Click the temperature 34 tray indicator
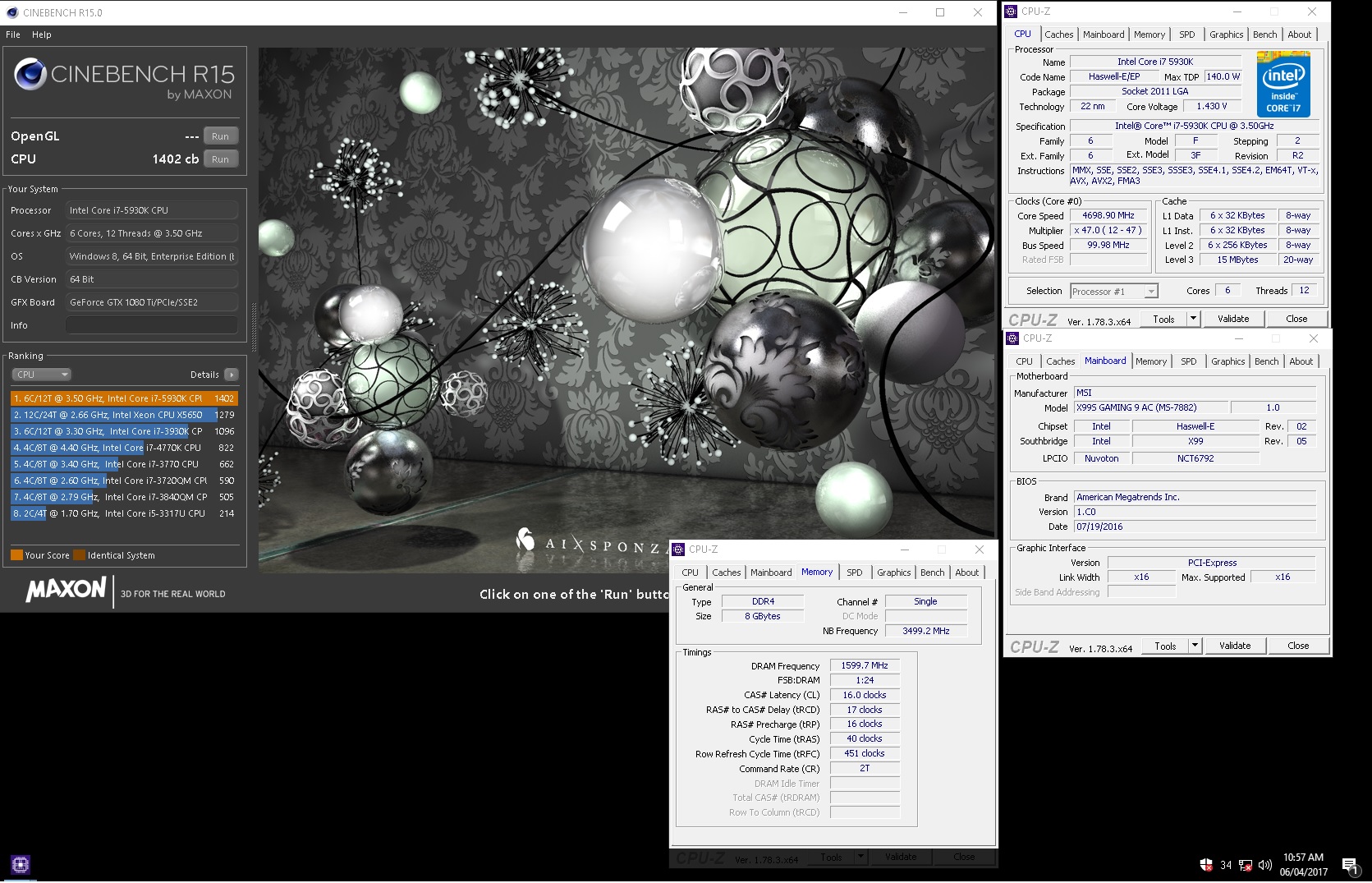Screen dimensions: 1372x883 pyautogui.click(x=1226, y=865)
